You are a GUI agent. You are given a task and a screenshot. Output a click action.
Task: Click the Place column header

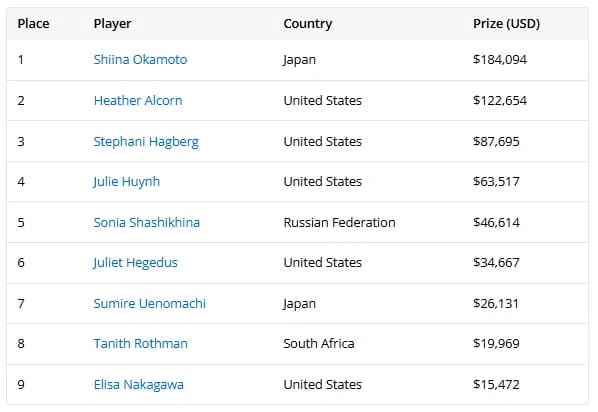(x=34, y=24)
